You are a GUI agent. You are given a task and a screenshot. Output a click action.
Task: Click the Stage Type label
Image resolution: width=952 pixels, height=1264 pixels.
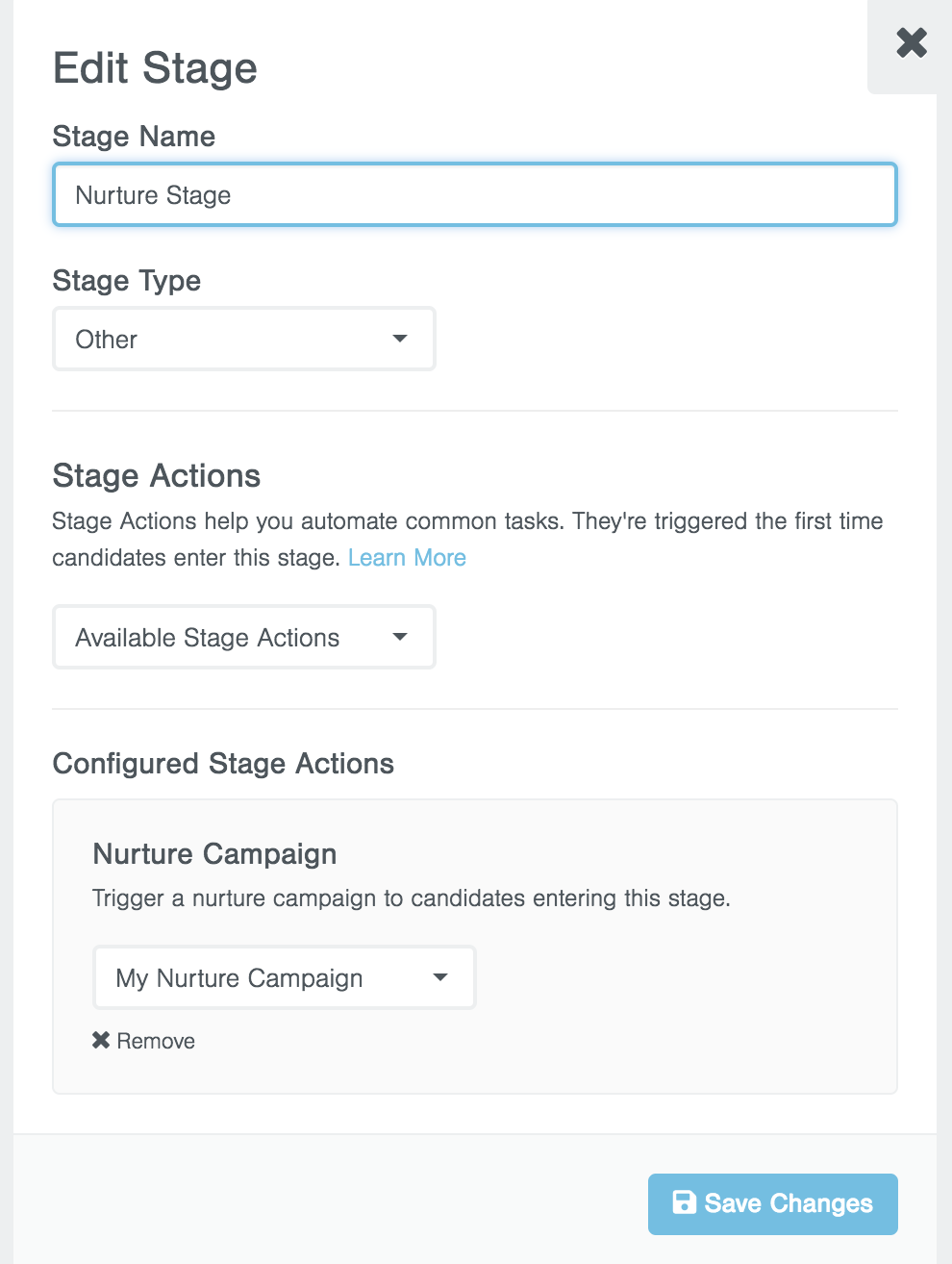127,281
